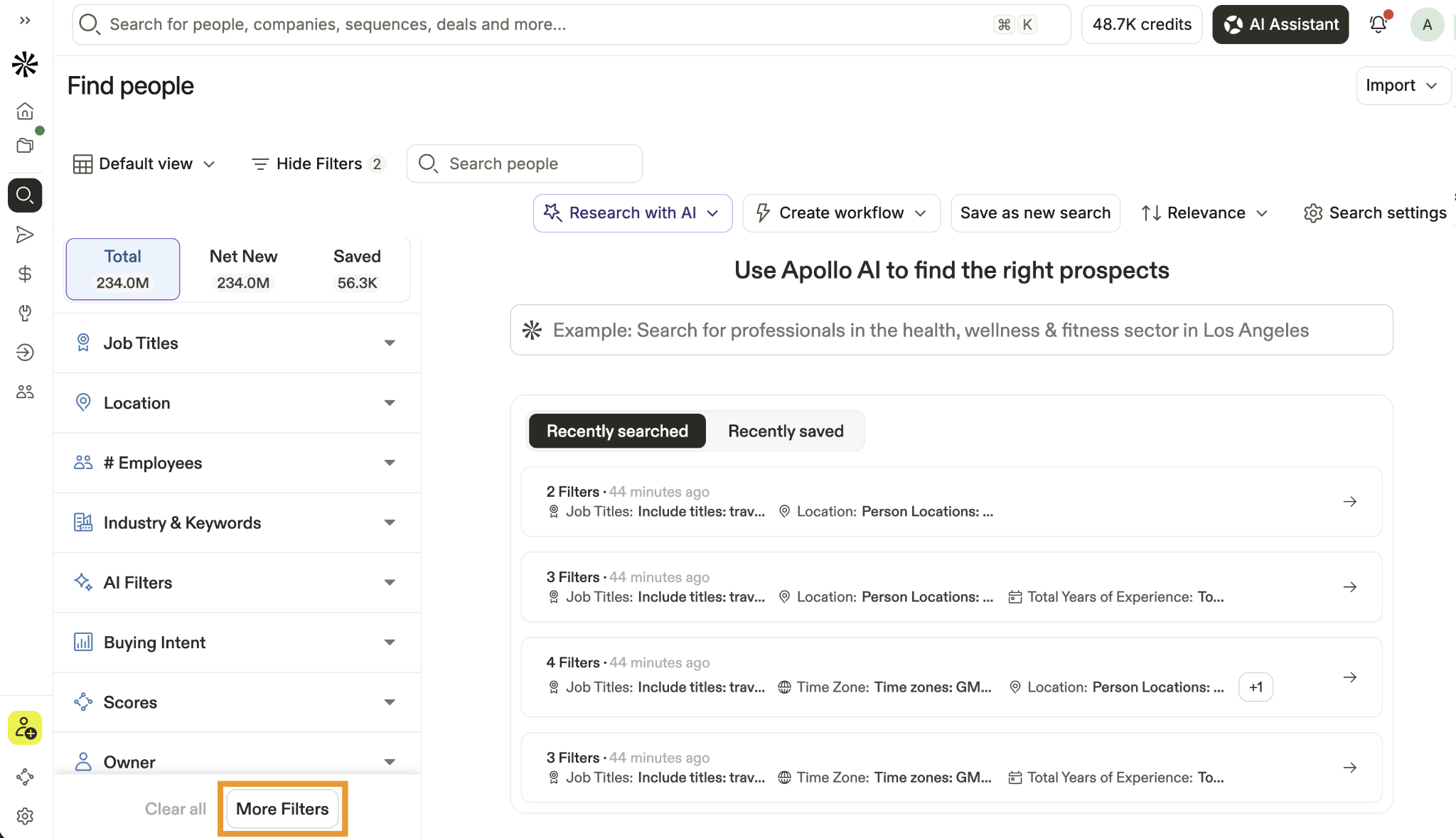
Task: Click Clear all filters
Action: [176, 809]
